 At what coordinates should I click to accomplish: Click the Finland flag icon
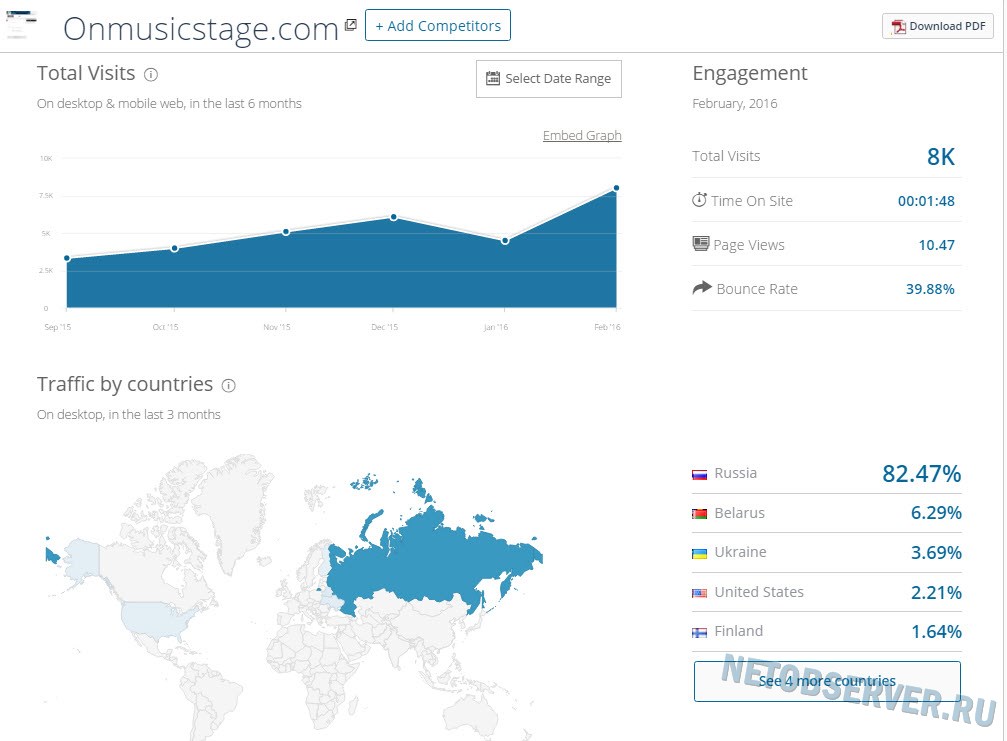(x=699, y=632)
